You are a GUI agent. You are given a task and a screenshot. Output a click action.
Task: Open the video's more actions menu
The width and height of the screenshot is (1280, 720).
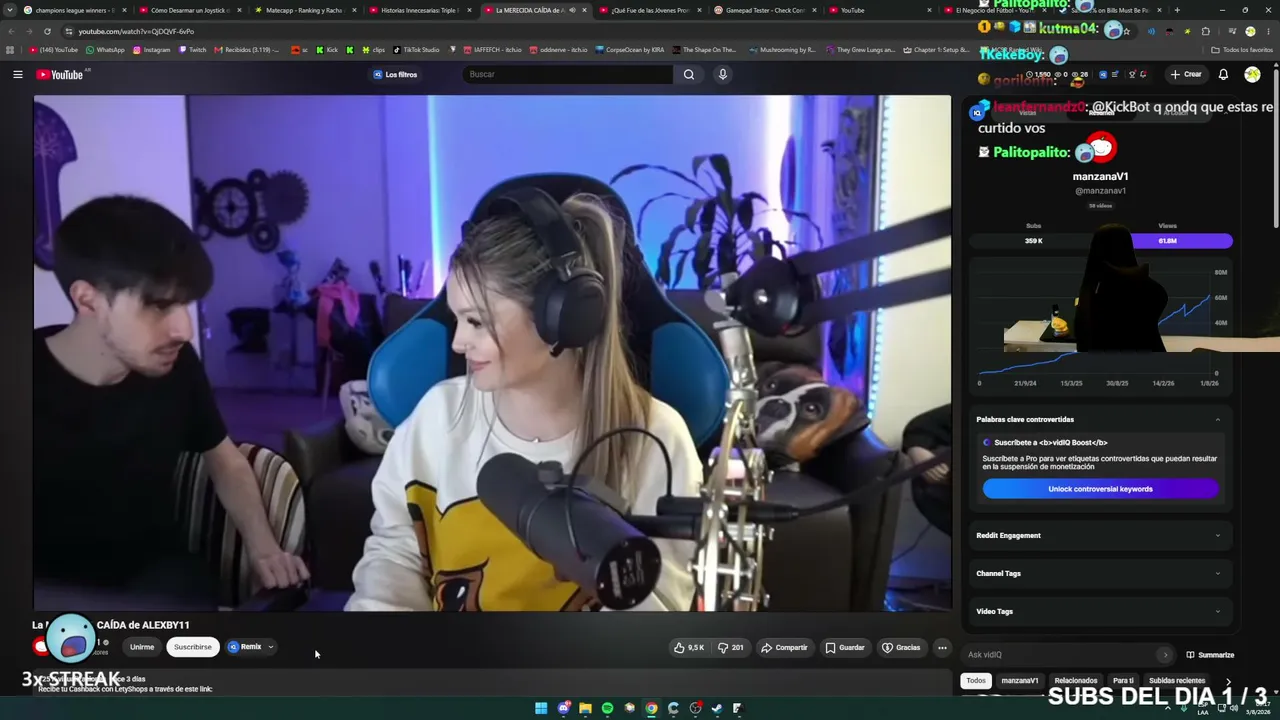(x=942, y=647)
